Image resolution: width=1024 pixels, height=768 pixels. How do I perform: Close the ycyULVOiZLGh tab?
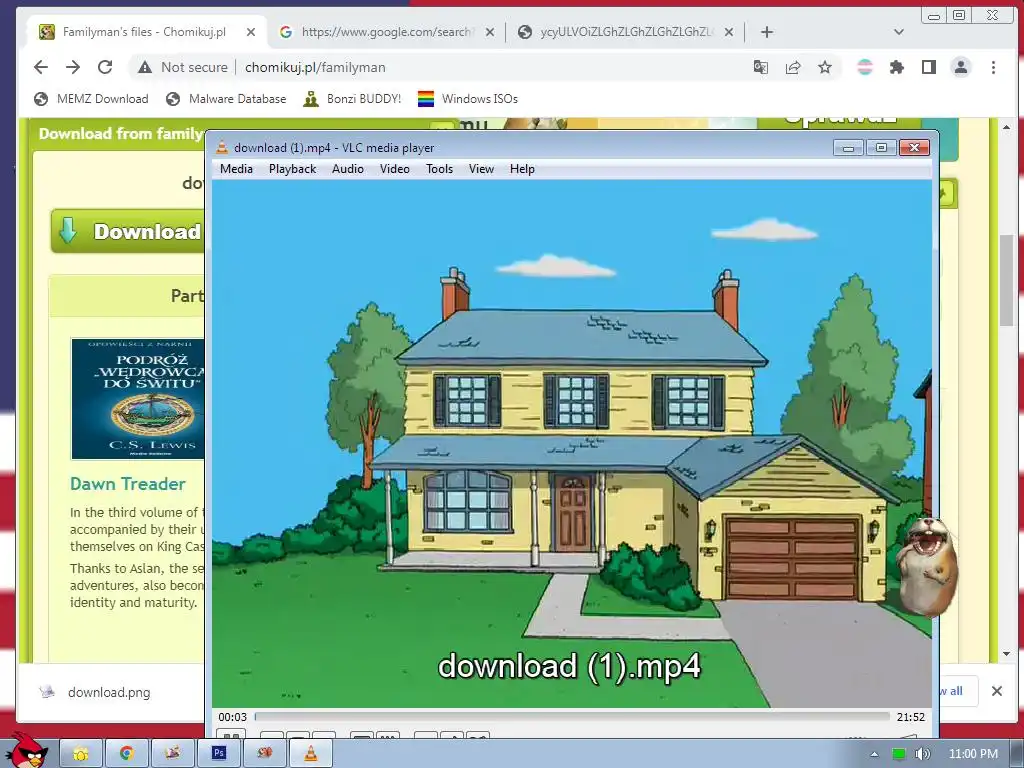pyautogui.click(x=729, y=32)
